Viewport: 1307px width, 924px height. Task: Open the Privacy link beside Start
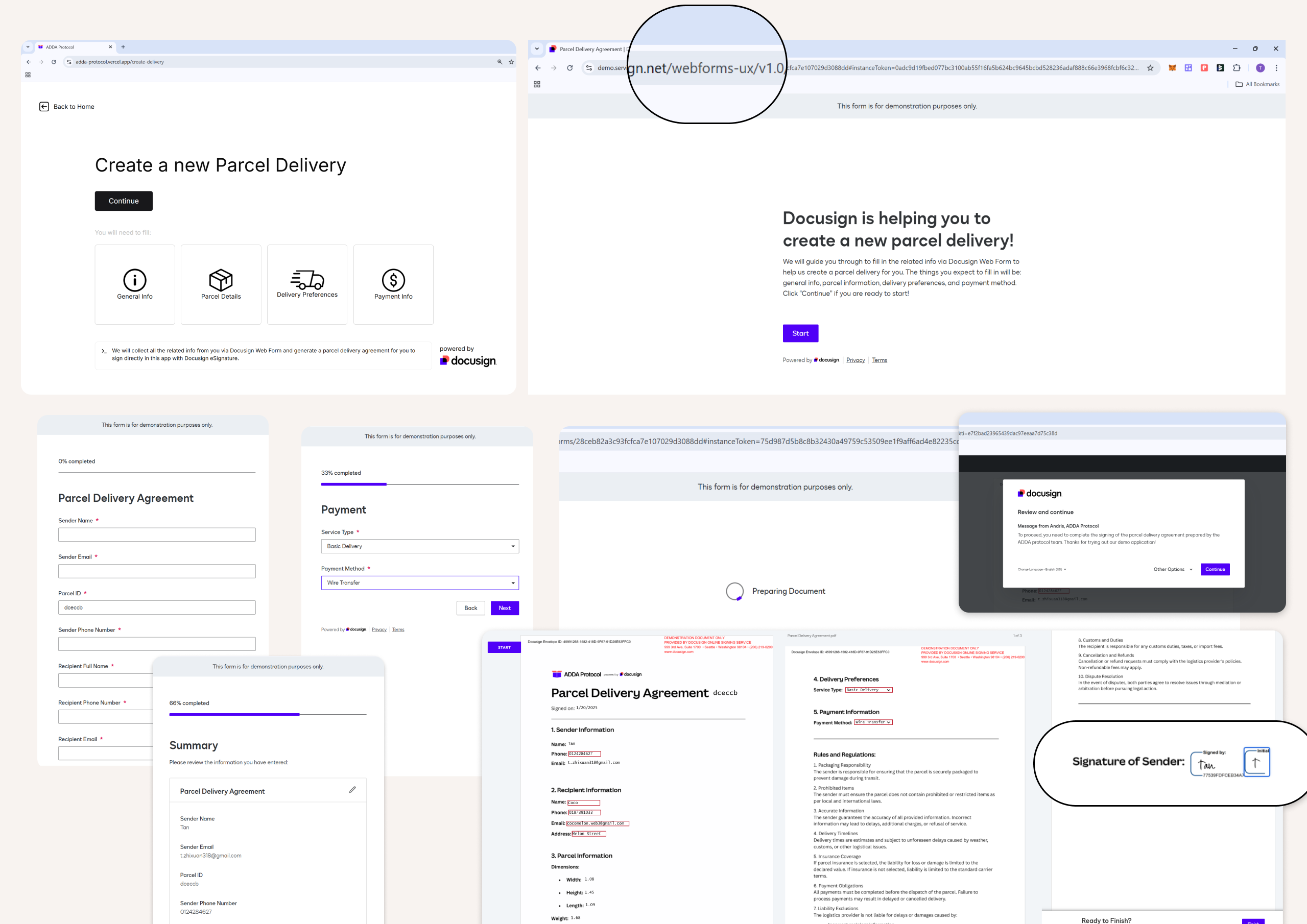point(855,360)
